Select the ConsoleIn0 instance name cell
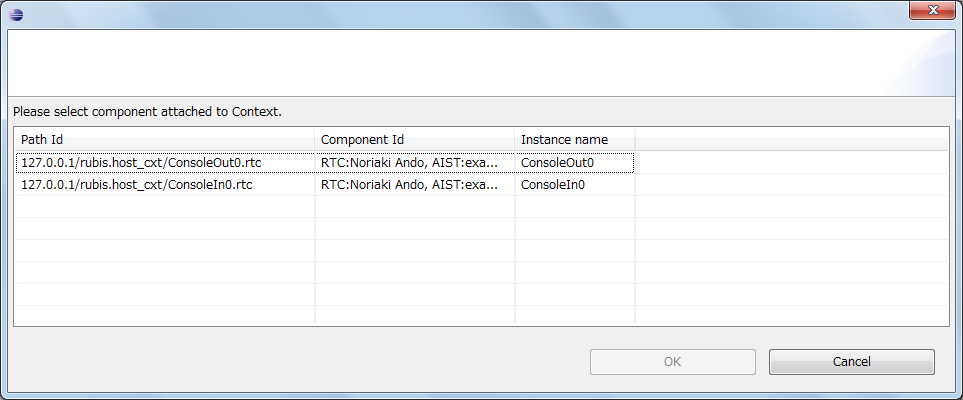This screenshot has width=963, height=400. (574, 185)
